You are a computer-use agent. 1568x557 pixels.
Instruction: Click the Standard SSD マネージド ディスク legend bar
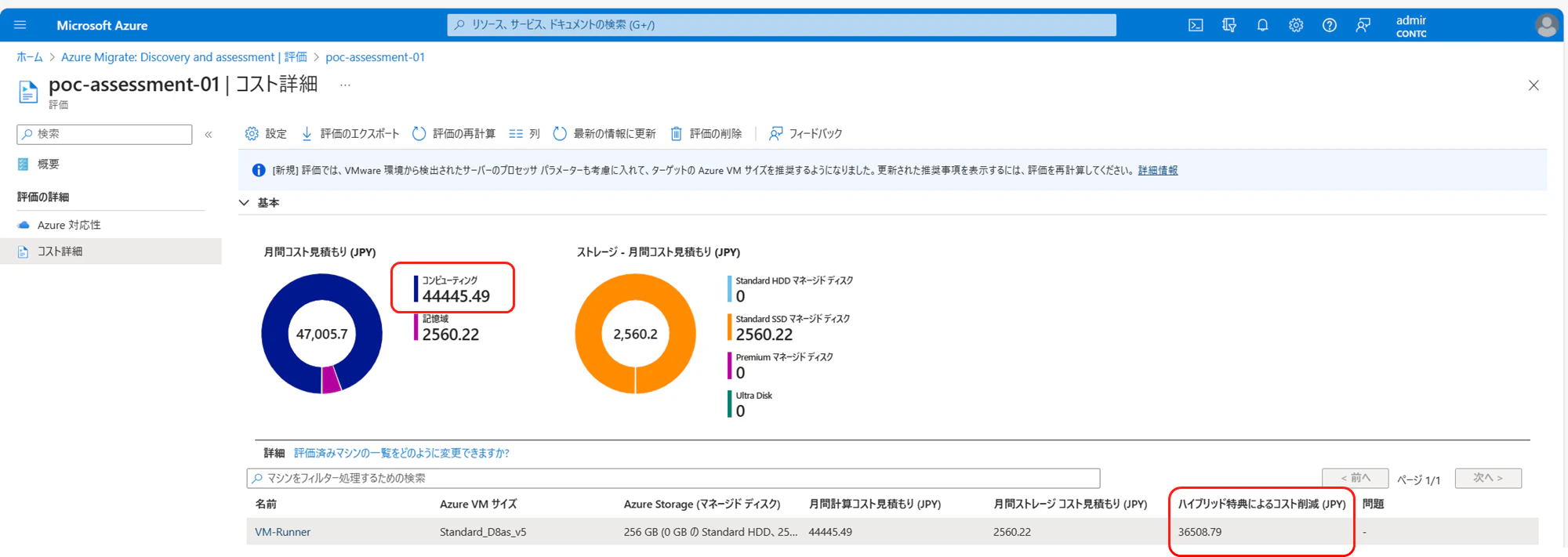(x=730, y=327)
